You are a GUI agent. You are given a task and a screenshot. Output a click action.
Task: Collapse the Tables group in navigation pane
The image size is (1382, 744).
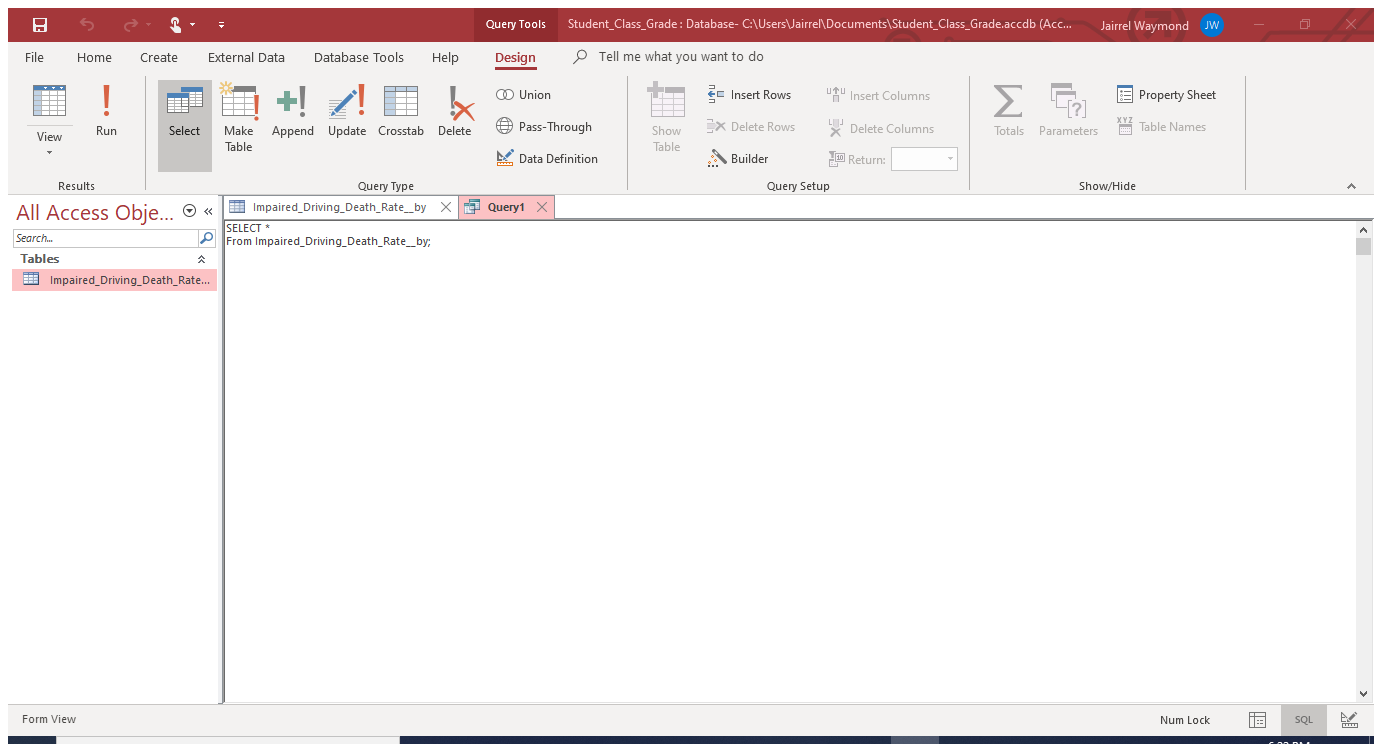(201, 259)
